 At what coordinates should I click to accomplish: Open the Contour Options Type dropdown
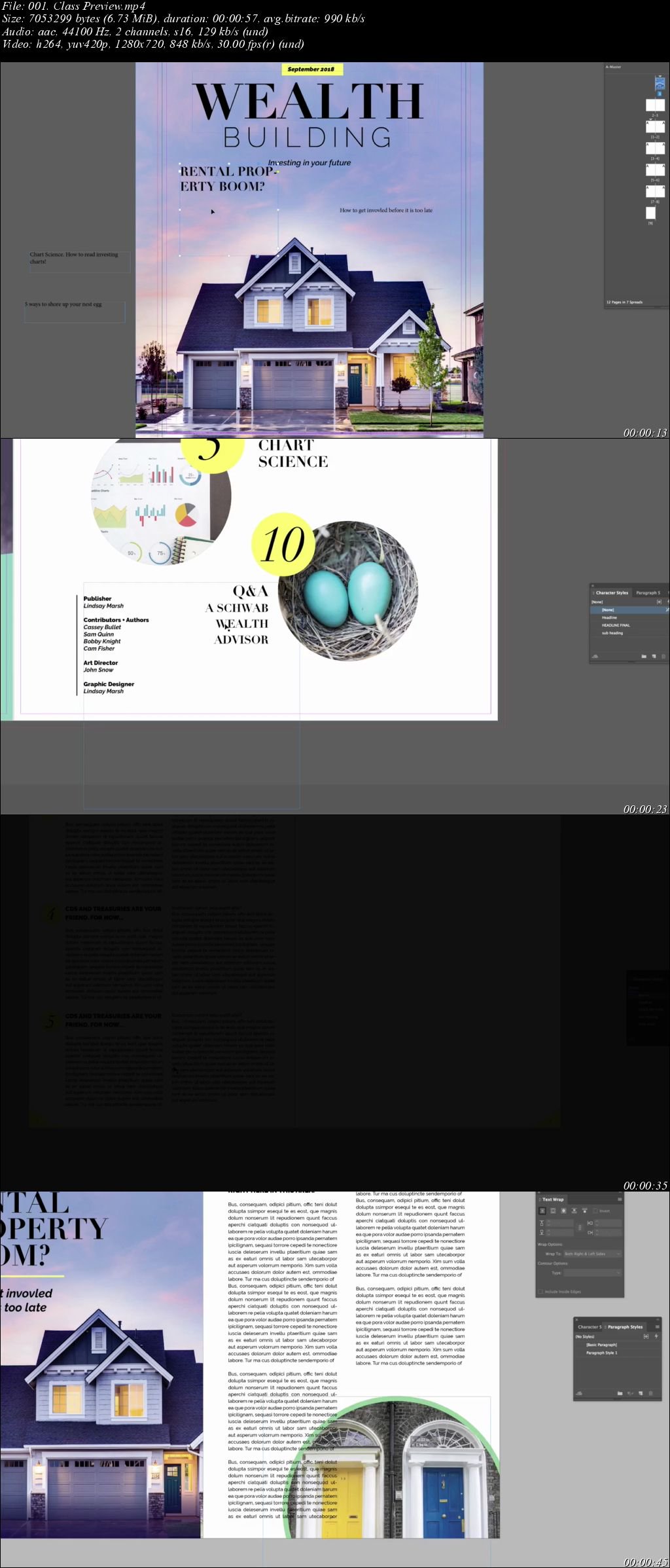pos(592,1273)
